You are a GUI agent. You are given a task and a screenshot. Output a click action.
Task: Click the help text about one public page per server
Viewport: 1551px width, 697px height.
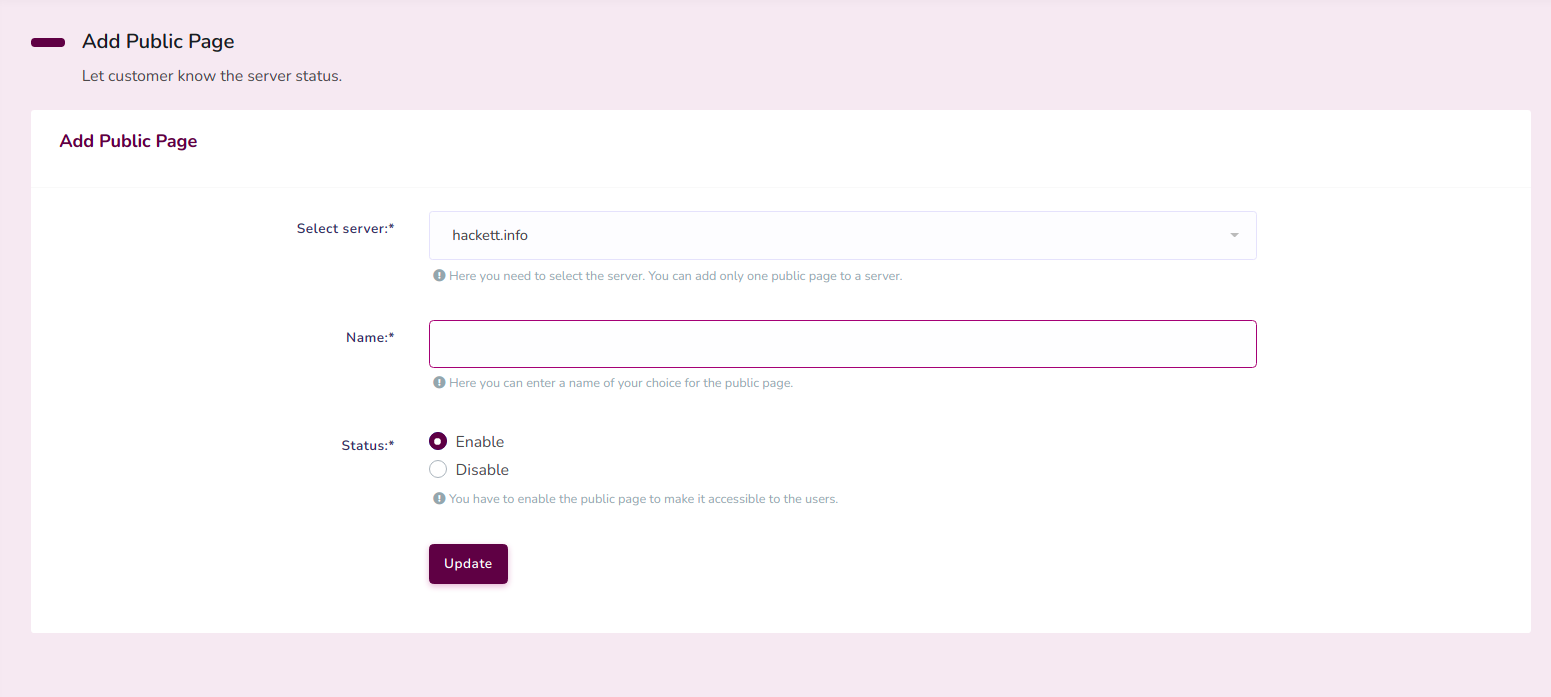point(675,276)
